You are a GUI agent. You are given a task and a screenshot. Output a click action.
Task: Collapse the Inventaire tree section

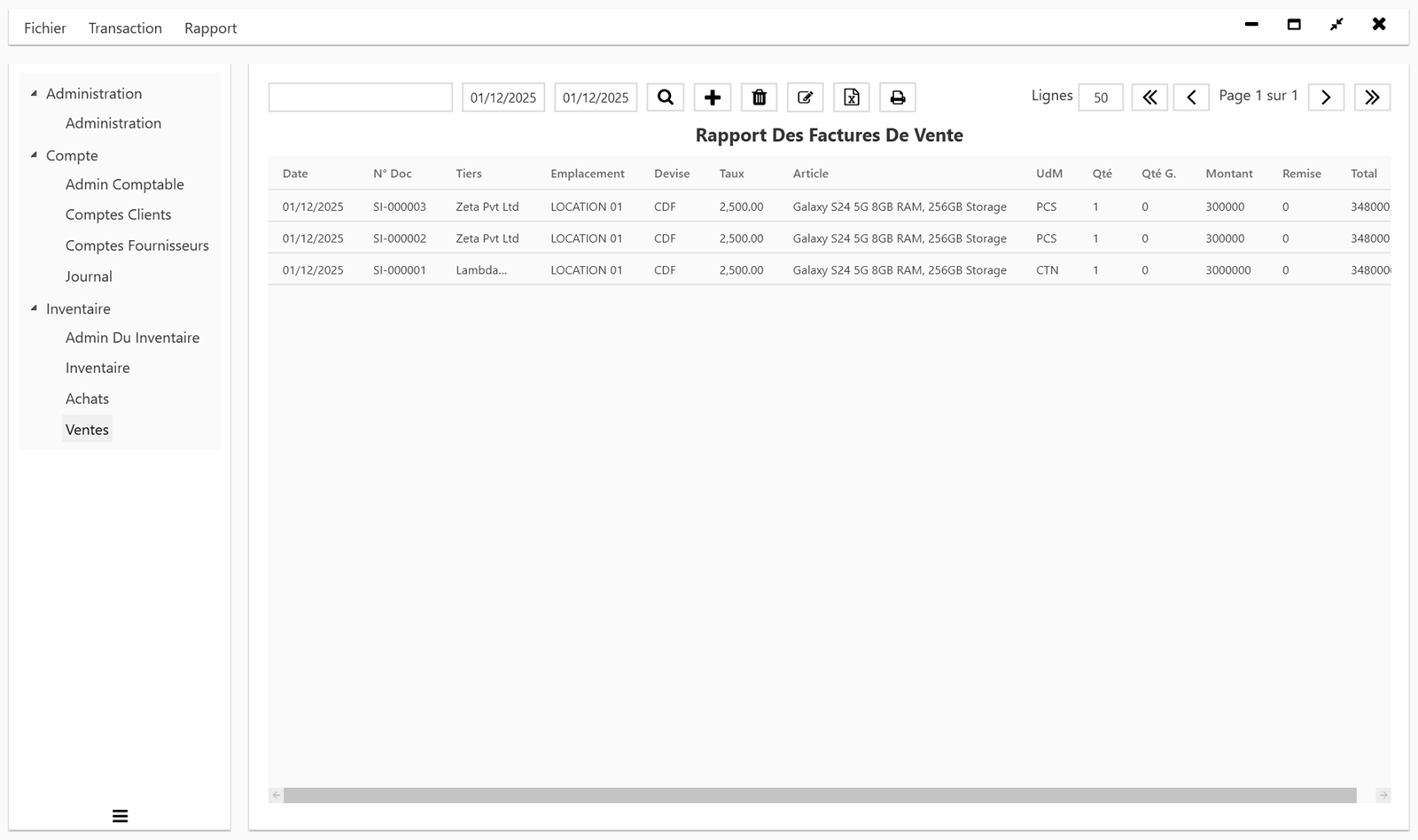tap(35, 307)
